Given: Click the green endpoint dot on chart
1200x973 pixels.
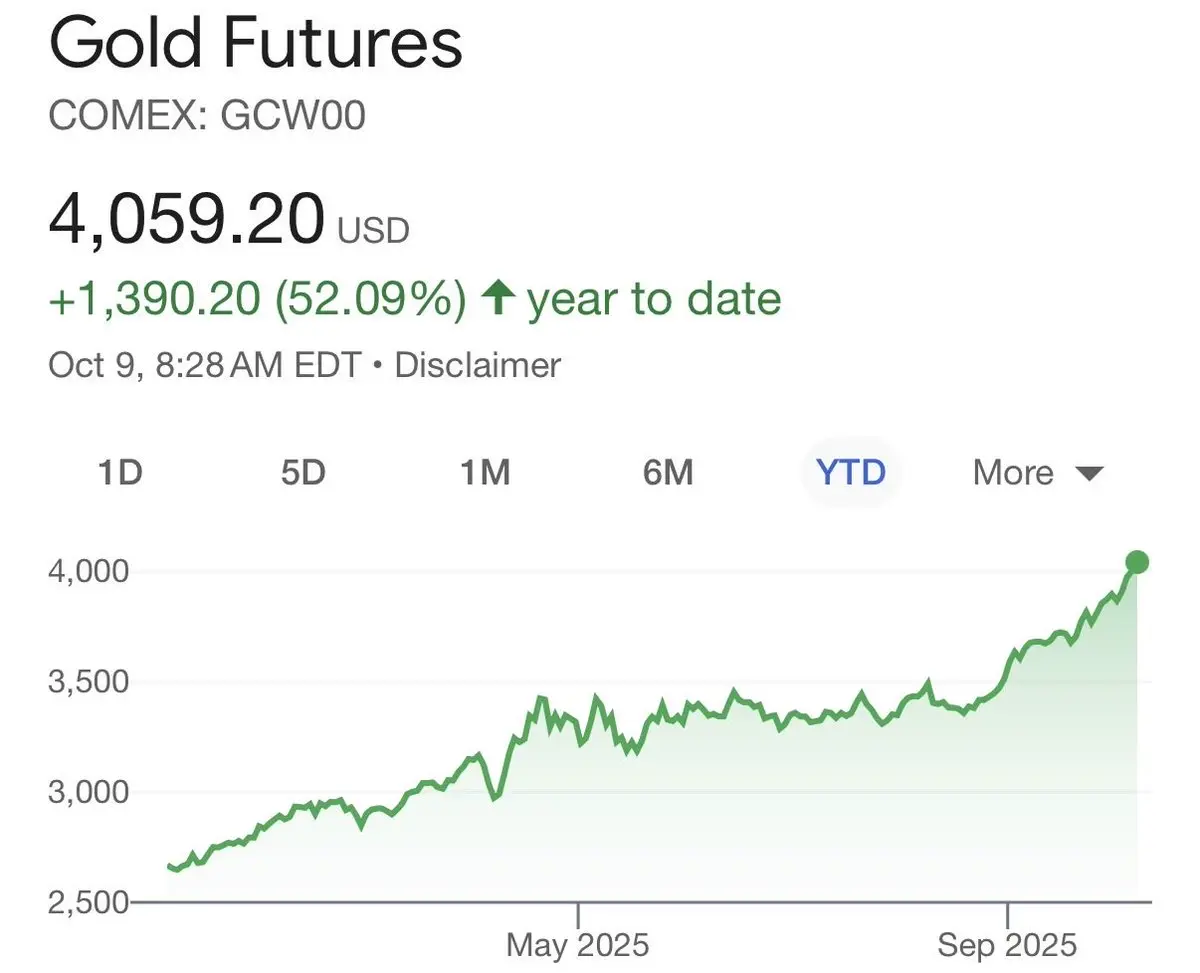Looking at the screenshot, I should pyautogui.click(x=1136, y=562).
